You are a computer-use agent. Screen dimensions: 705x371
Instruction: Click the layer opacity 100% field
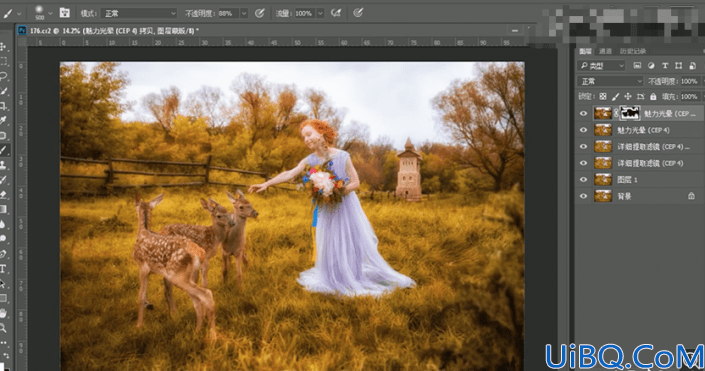(x=689, y=81)
